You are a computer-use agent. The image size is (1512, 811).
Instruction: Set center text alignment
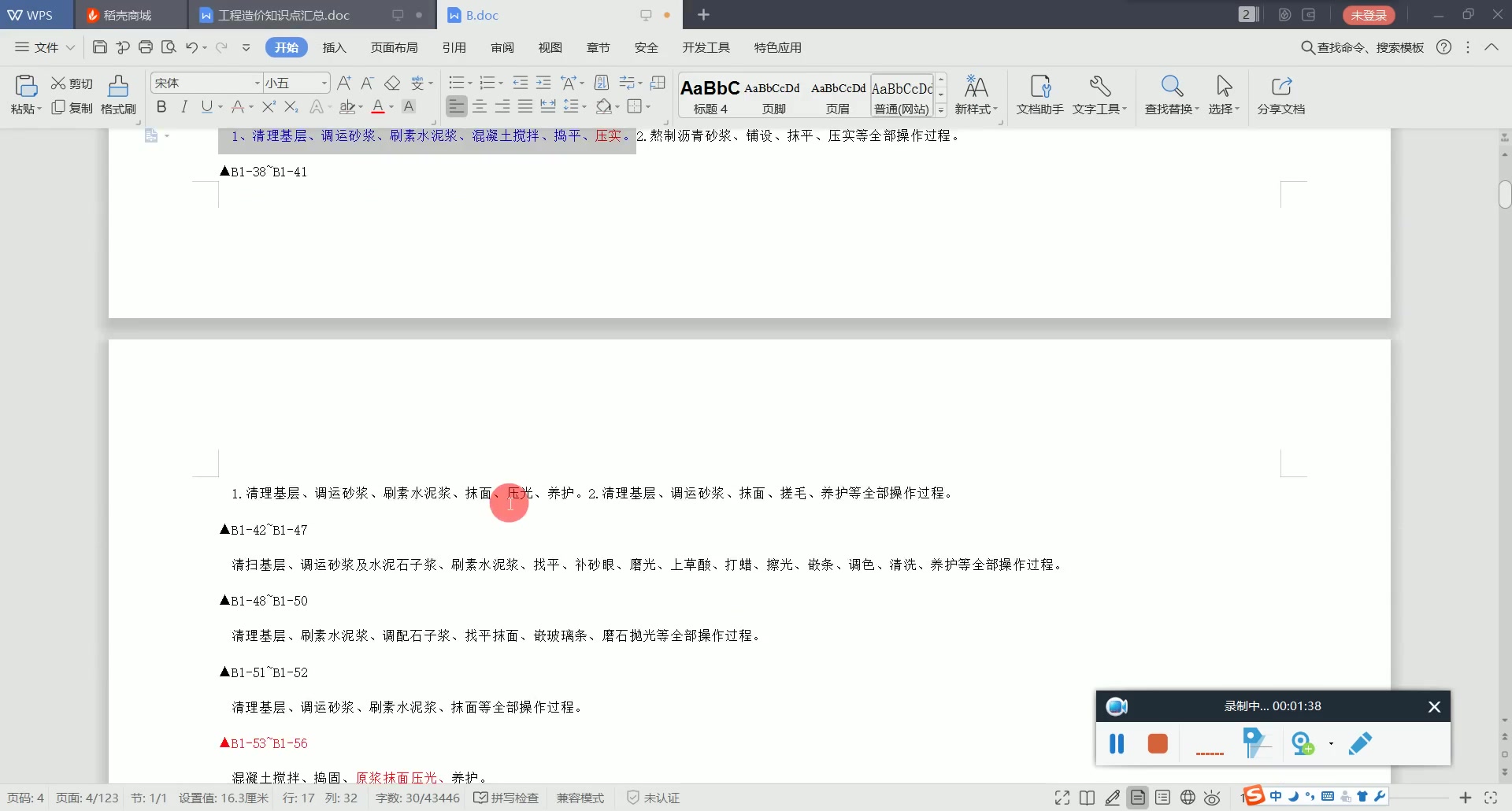point(480,106)
